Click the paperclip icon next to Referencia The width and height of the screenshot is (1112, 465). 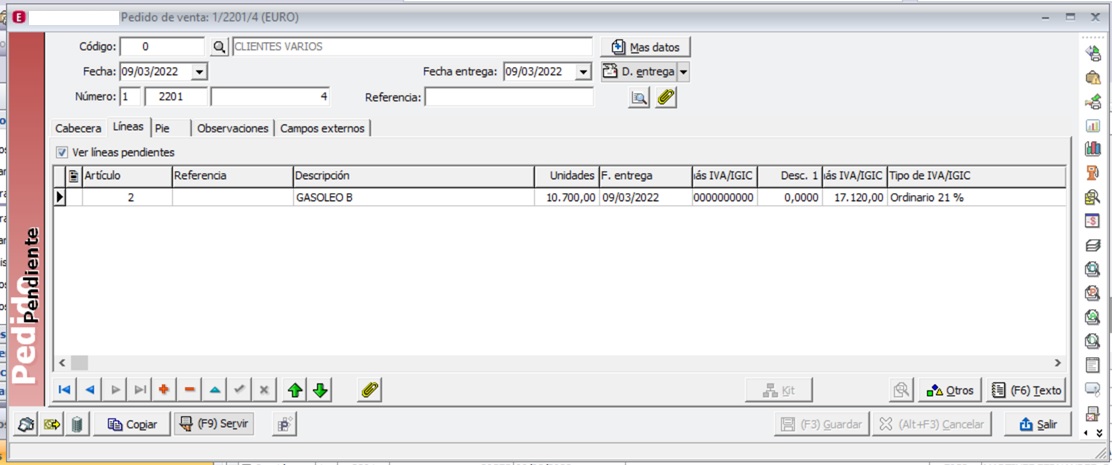point(666,97)
